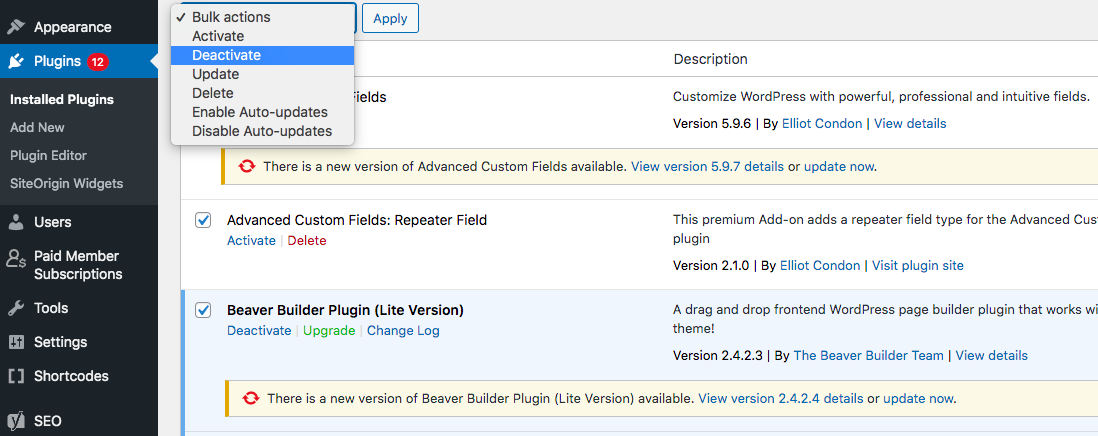Click the Paid Member Subscriptions icon
The image size is (1098, 436).
(x=16, y=258)
